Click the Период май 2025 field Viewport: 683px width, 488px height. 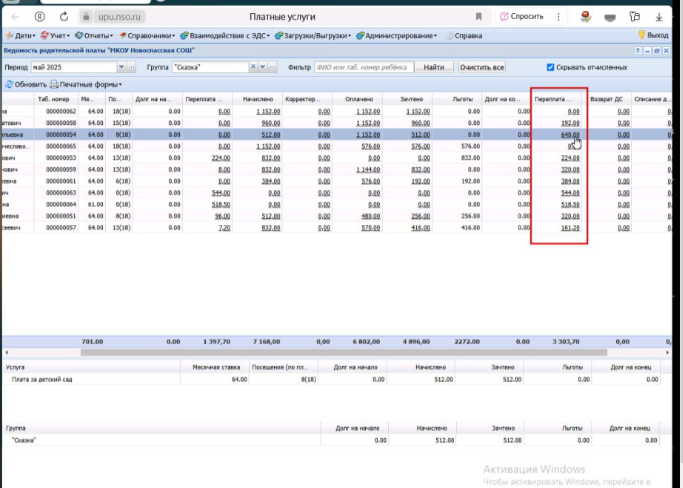coord(74,67)
